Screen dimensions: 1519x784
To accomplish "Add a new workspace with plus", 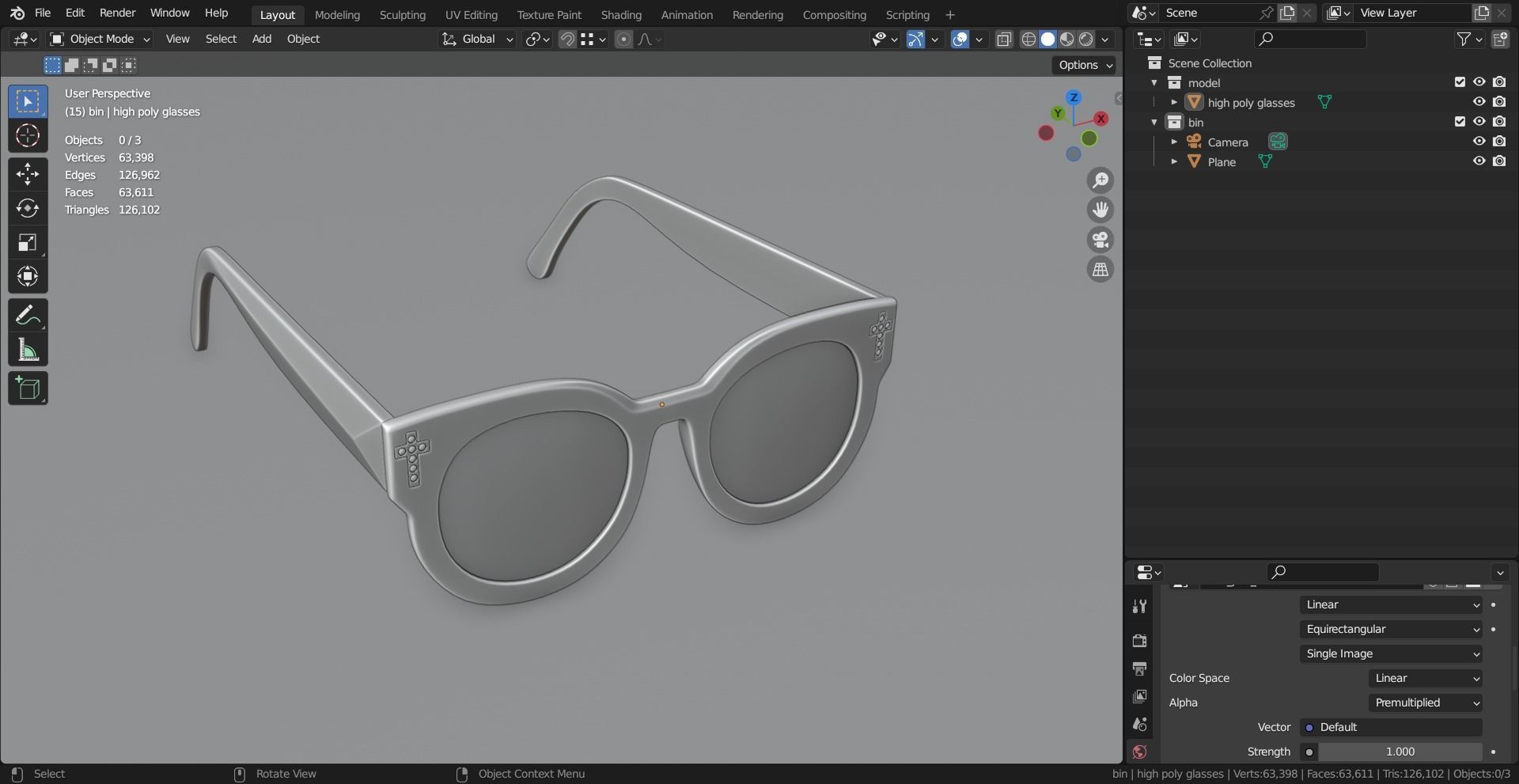I will point(950,14).
